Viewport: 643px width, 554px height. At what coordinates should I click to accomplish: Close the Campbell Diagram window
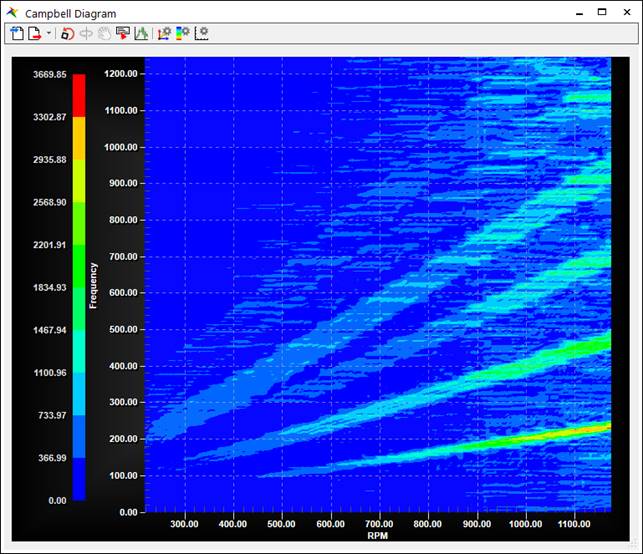627,13
